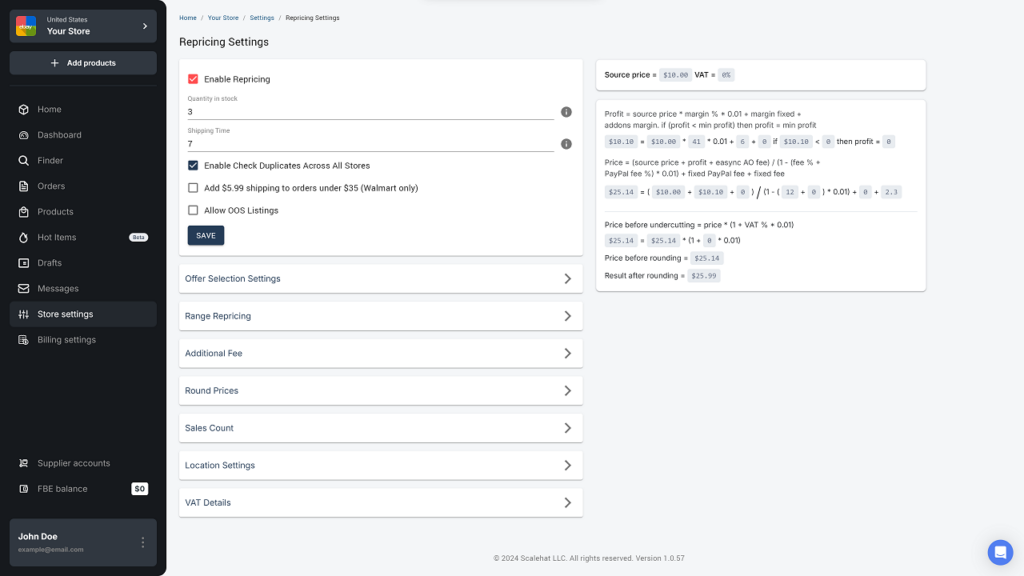The height and width of the screenshot is (576, 1024).
Task: Navigate to Settings via the breadcrumb
Action: coord(260,17)
